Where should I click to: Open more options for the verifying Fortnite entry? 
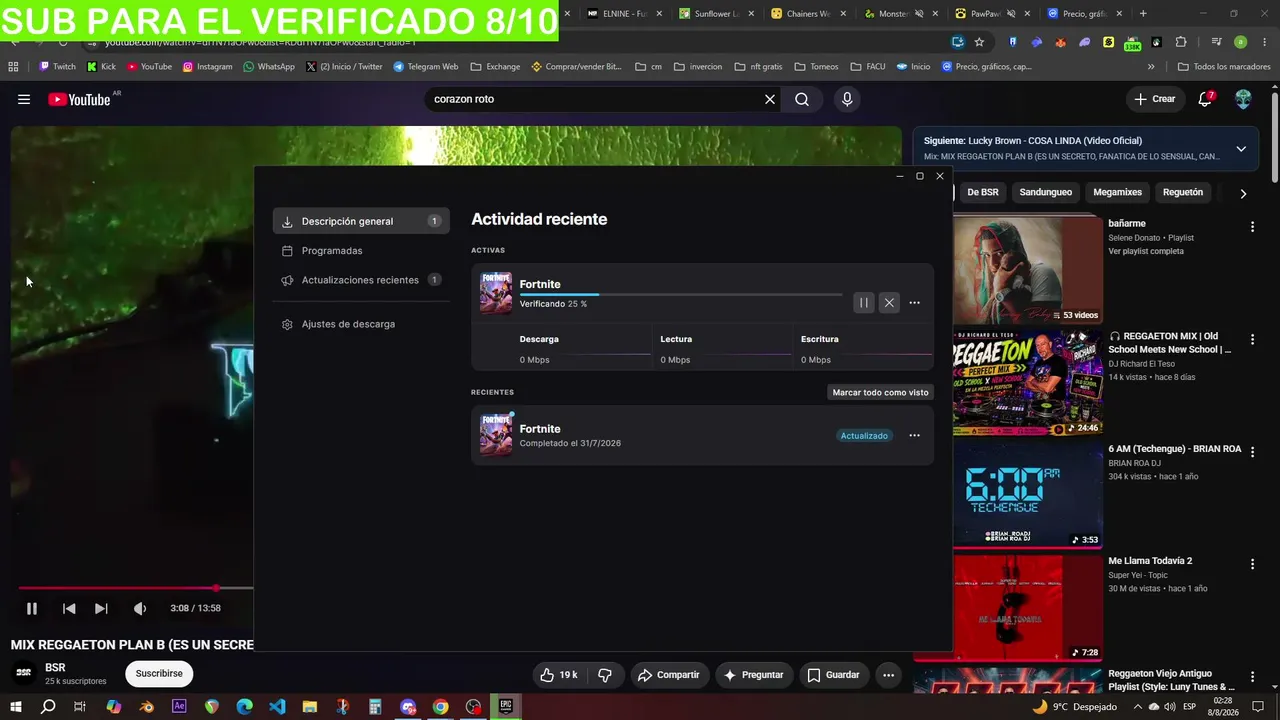tap(914, 303)
